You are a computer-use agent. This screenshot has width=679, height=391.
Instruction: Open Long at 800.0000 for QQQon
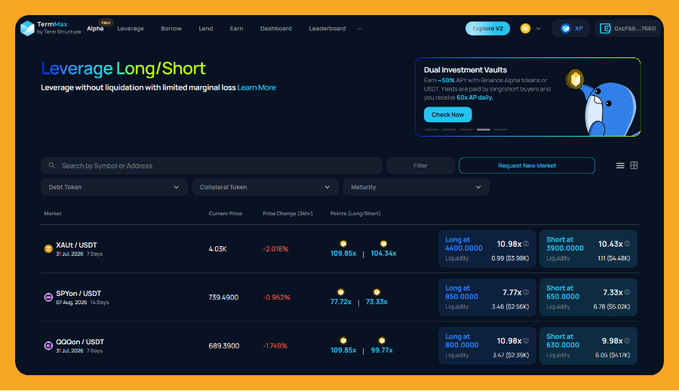(x=487, y=346)
